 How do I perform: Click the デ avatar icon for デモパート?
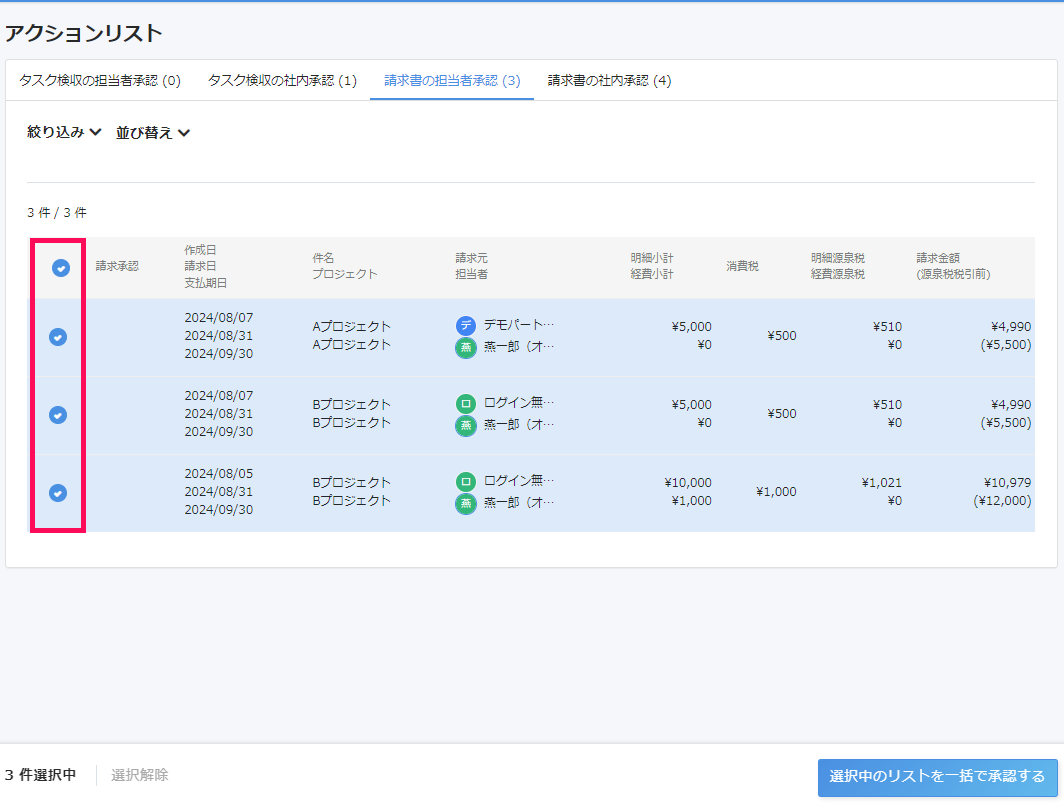pos(466,326)
